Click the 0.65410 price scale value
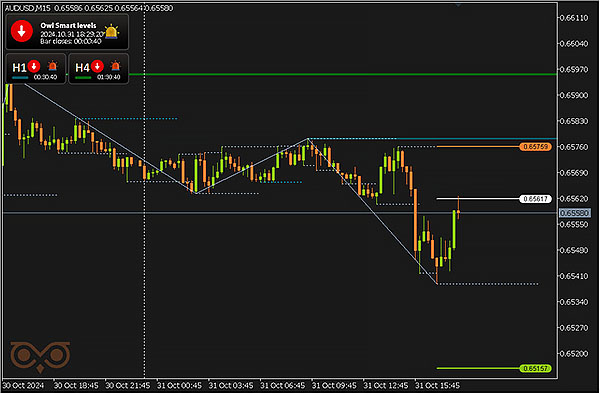The image size is (600, 394). click(574, 276)
